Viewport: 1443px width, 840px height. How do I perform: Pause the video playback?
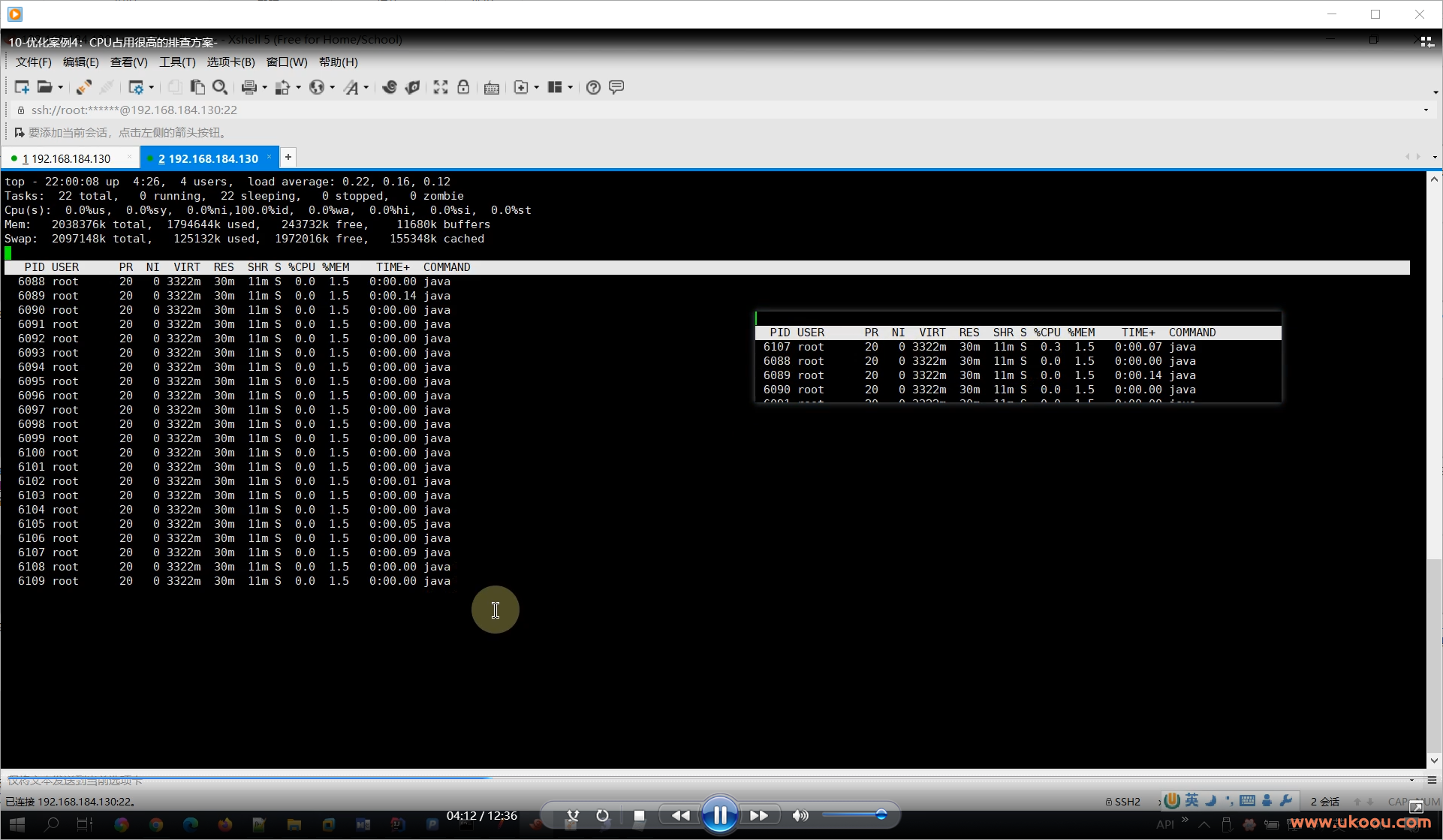click(719, 815)
